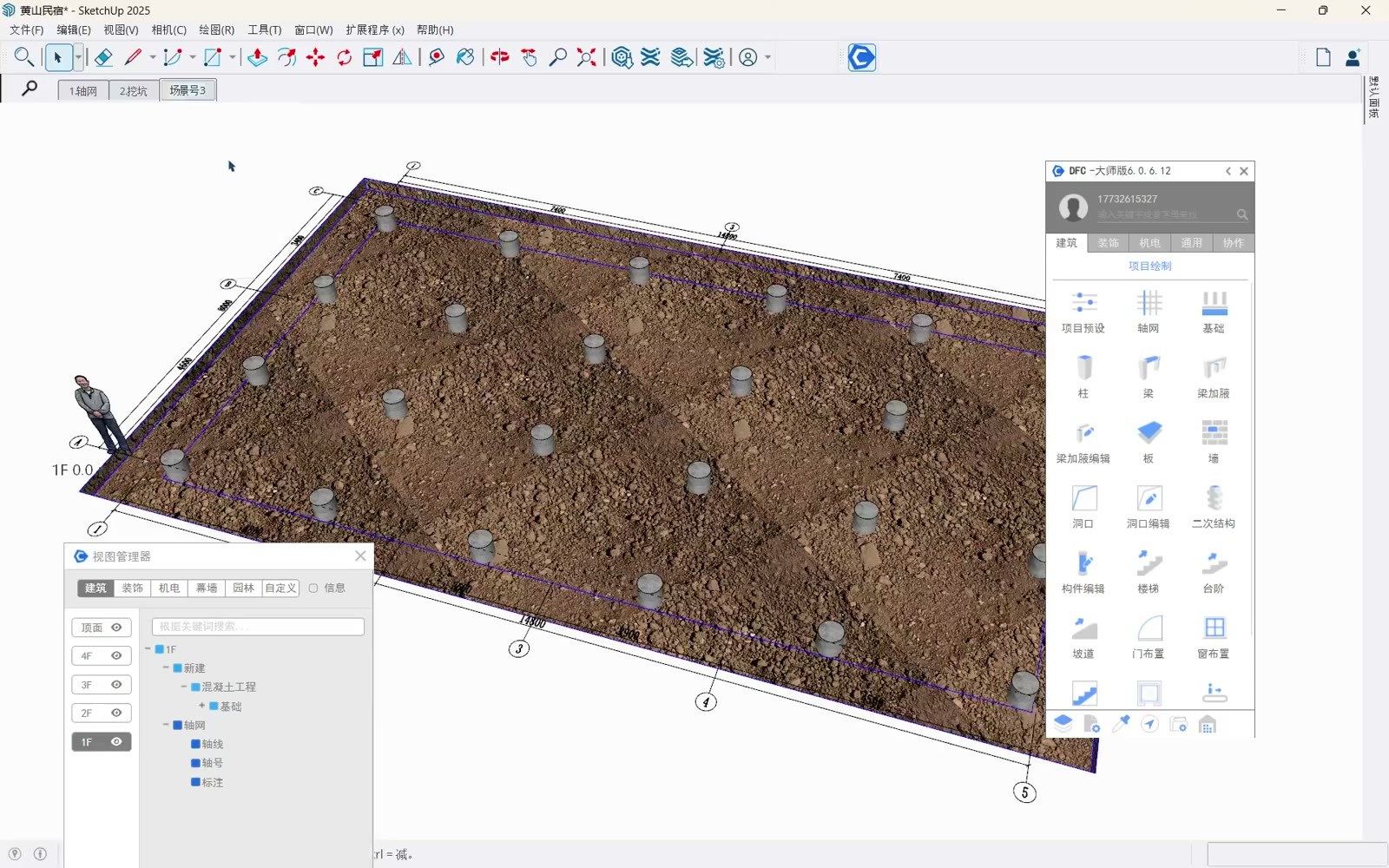Switch to 园林 tab in view manager
The height and width of the screenshot is (868, 1389).
(x=243, y=588)
